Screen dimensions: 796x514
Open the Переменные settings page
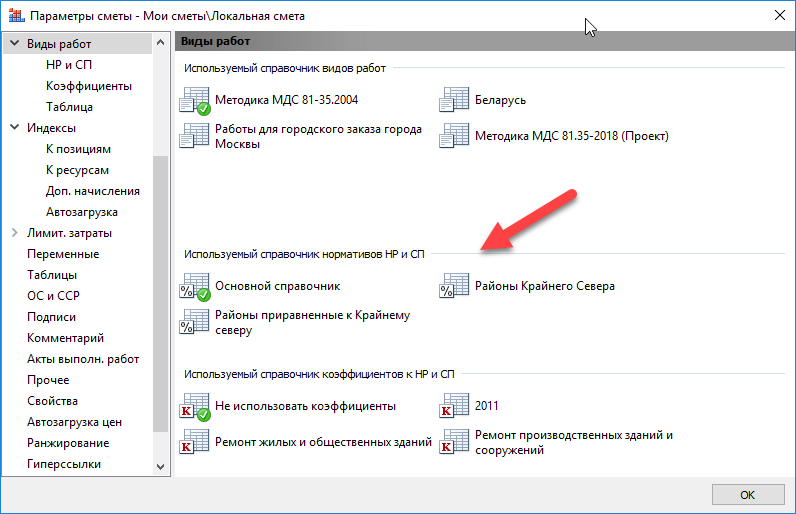coord(63,254)
